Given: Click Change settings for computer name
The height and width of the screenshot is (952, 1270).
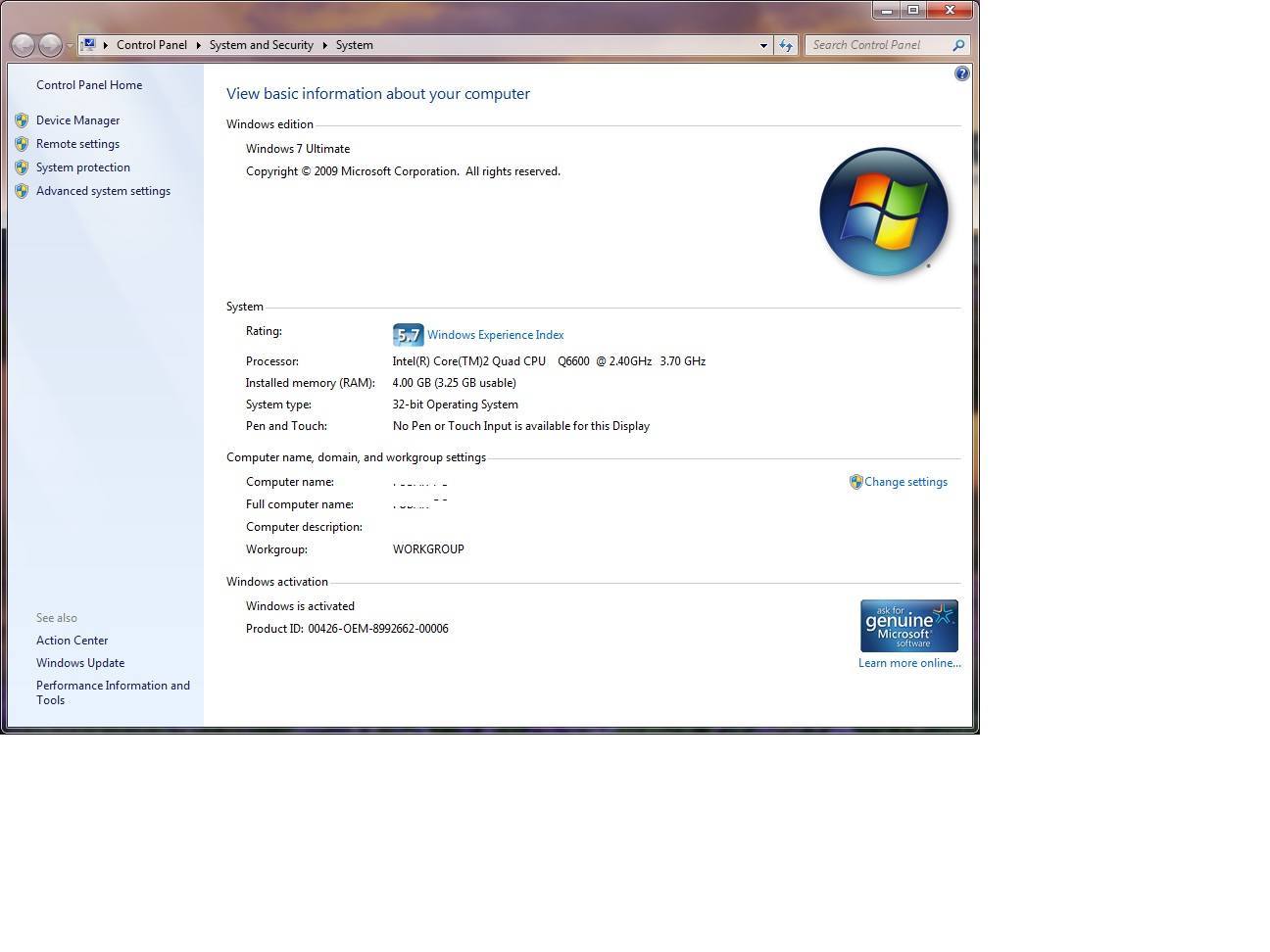Looking at the screenshot, I should tap(906, 482).
